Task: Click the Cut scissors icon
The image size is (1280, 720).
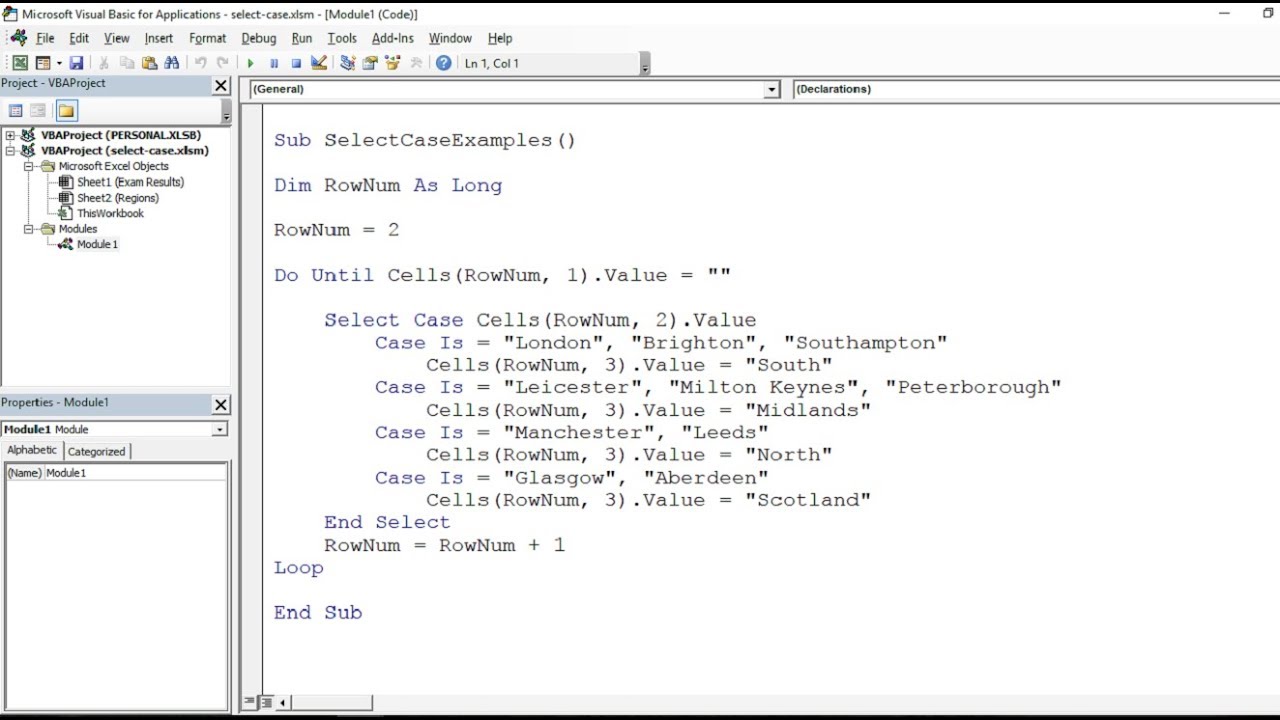Action: (x=104, y=63)
